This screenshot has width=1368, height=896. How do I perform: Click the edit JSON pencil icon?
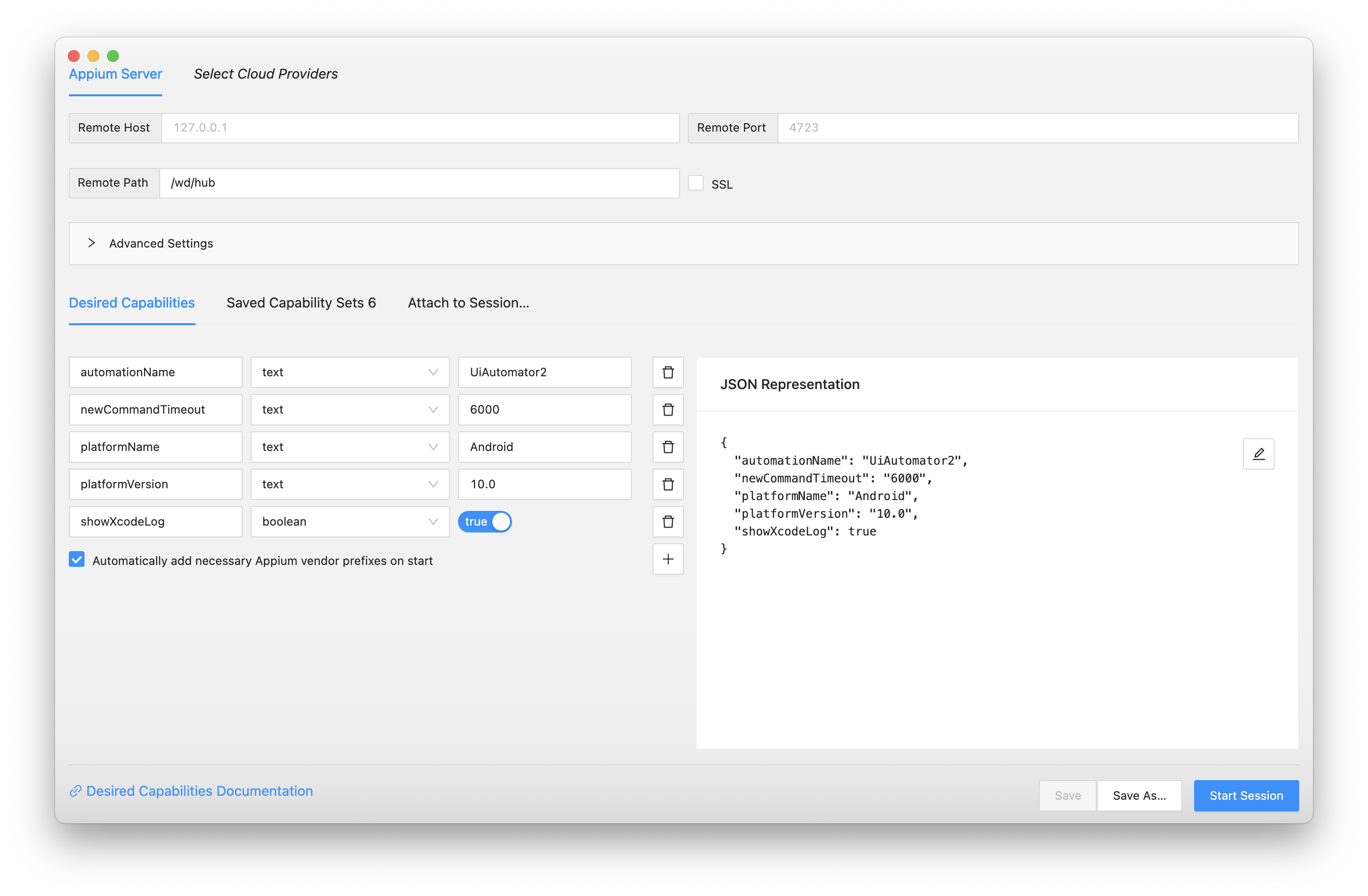pos(1259,454)
